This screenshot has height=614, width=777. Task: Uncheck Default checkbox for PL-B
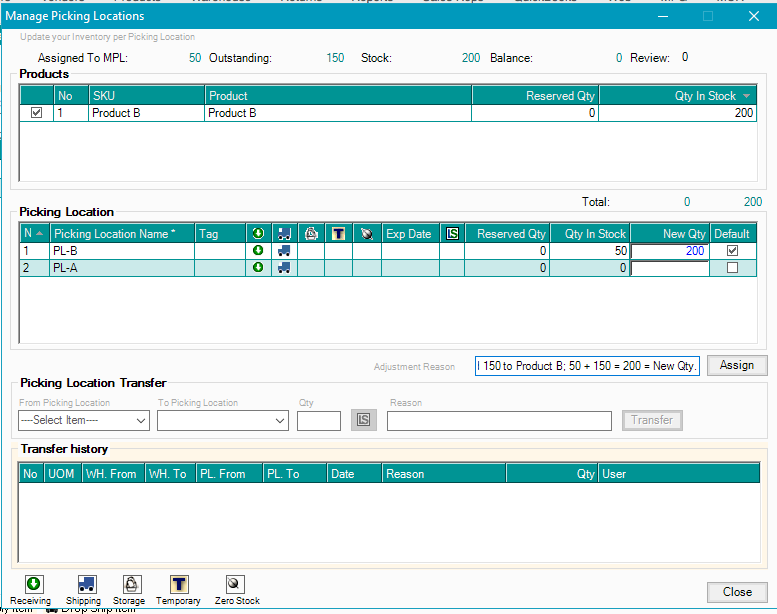[732, 251]
